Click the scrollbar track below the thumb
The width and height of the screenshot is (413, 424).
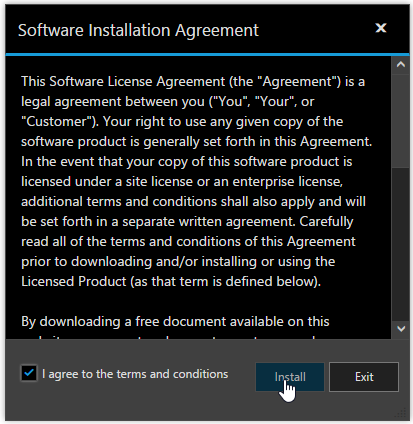click(401, 243)
